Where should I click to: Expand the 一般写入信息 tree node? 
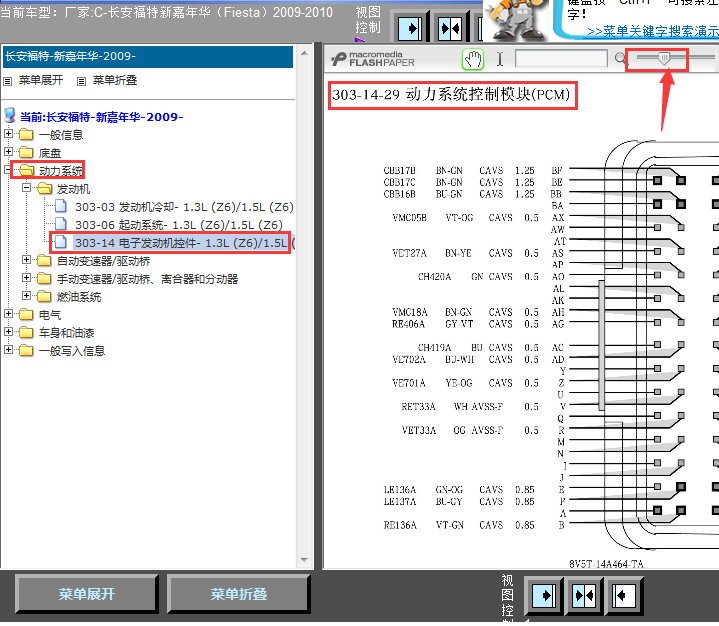pyautogui.click(x=8, y=350)
